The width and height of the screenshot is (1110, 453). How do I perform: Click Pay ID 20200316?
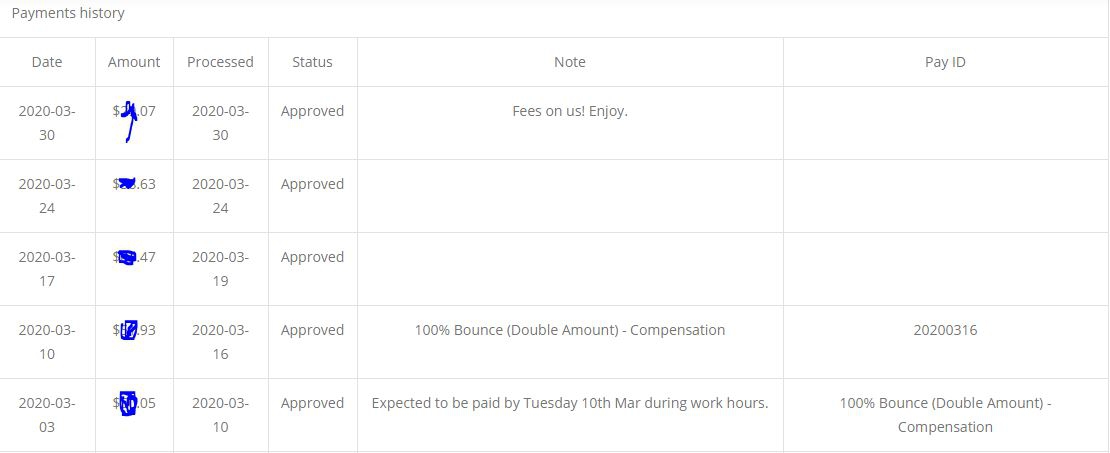tap(945, 330)
